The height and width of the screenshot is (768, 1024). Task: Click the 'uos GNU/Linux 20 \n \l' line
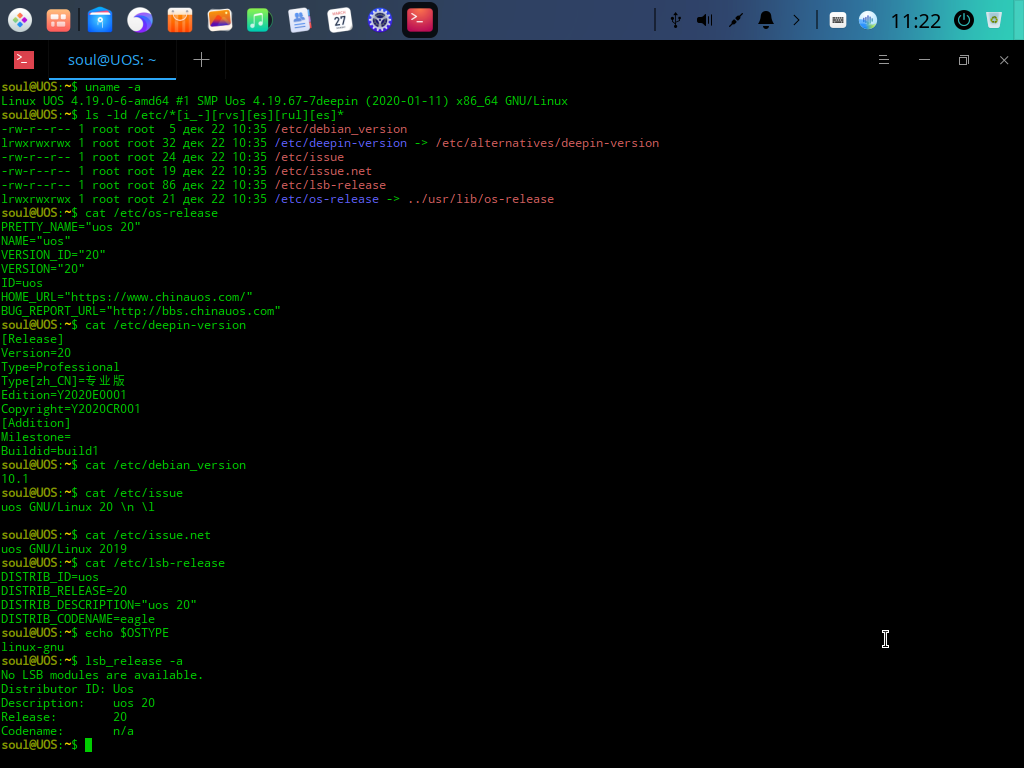click(78, 507)
